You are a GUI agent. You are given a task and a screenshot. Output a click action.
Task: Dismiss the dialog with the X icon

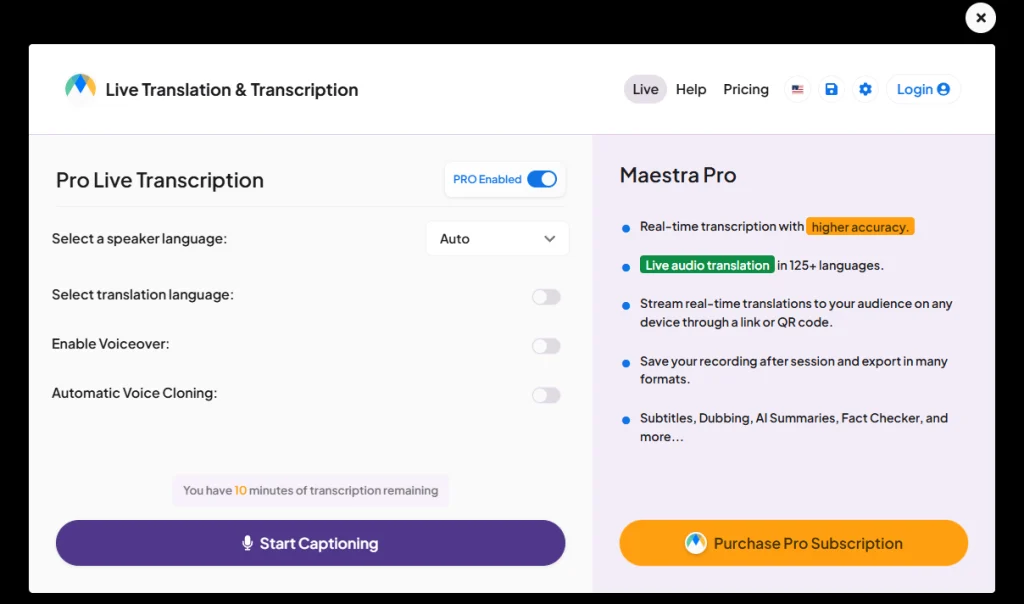[980, 17]
